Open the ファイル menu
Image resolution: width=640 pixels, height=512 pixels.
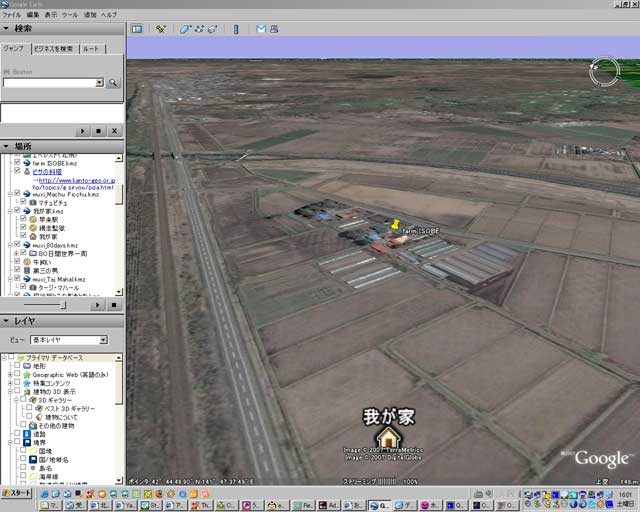click(x=12, y=15)
